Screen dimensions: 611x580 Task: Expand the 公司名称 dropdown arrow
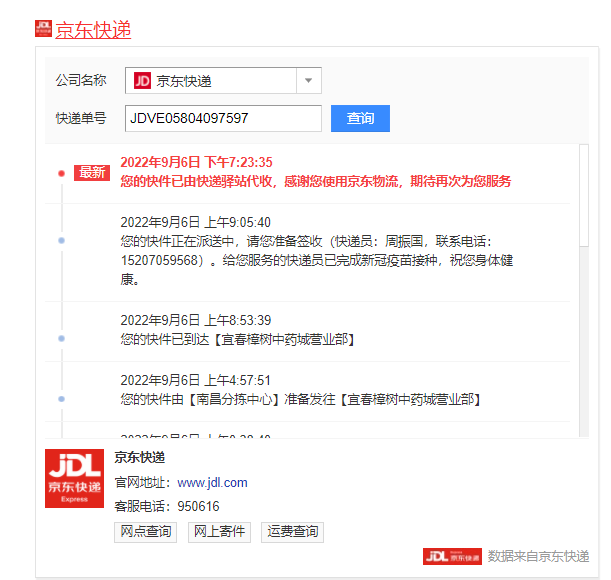(x=309, y=81)
